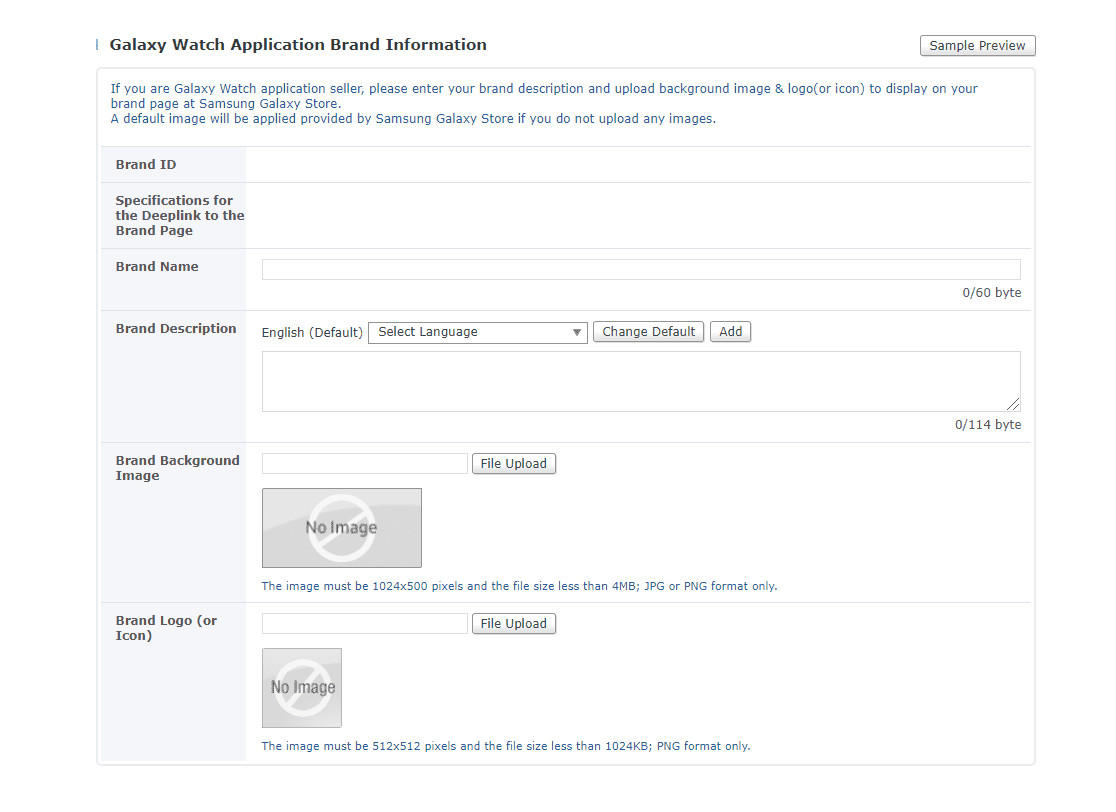Viewport: 1116px width, 812px height.
Task: Click the 'Galaxy Watch Application Brand Information' heading
Action: coord(298,45)
